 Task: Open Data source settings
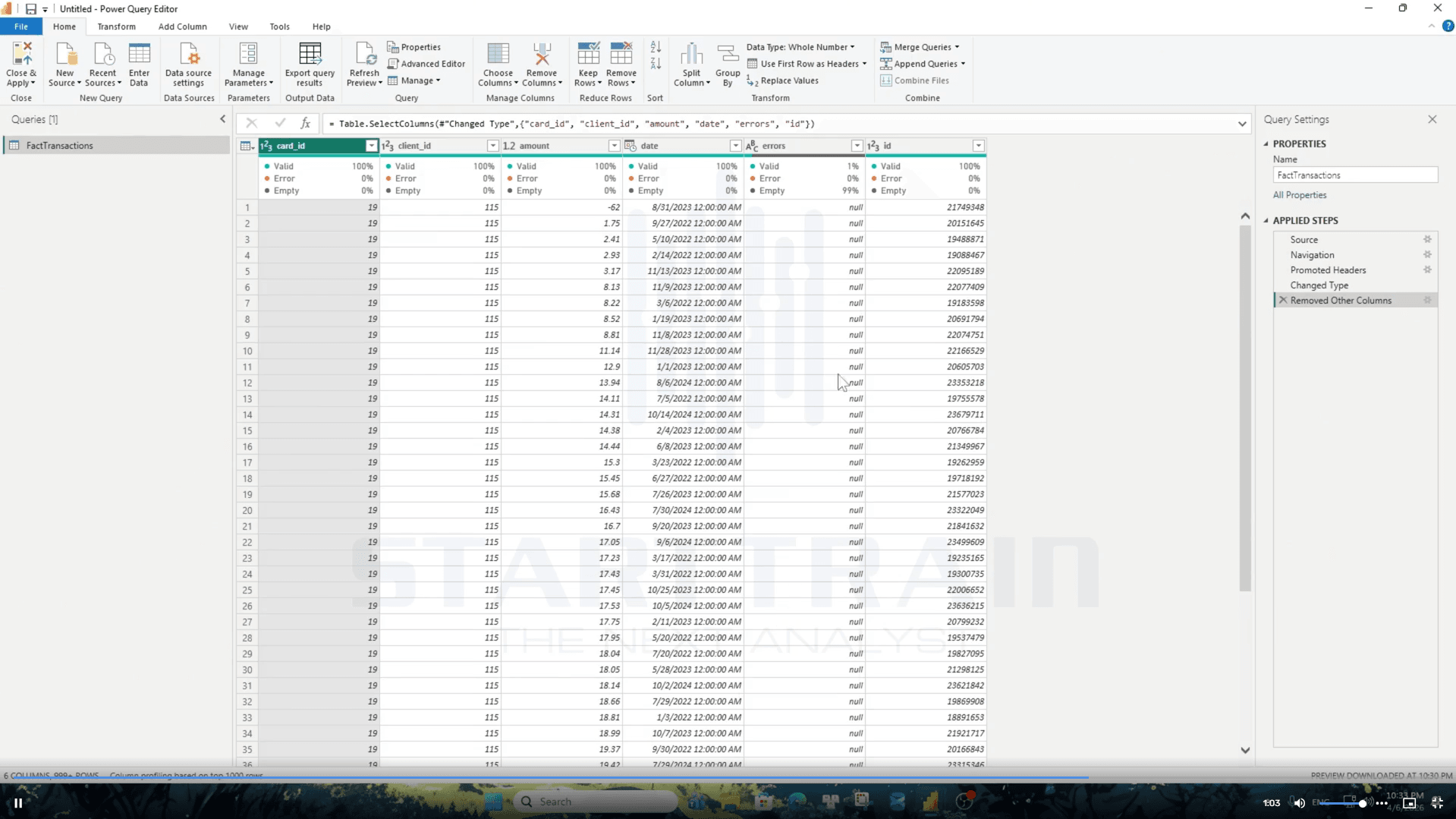(188, 65)
